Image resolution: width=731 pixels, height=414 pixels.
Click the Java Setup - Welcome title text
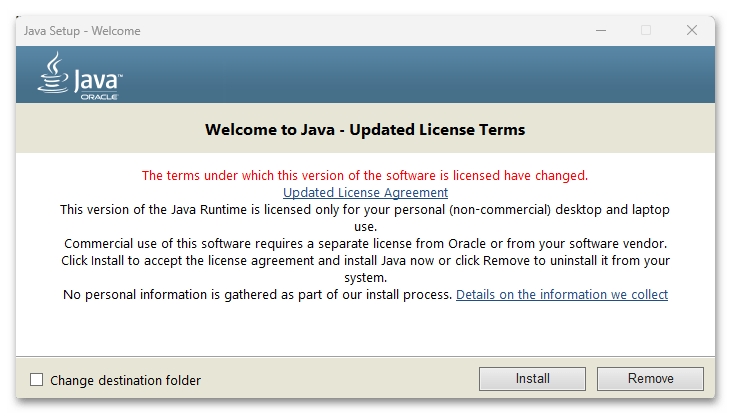[x=82, y=31]
